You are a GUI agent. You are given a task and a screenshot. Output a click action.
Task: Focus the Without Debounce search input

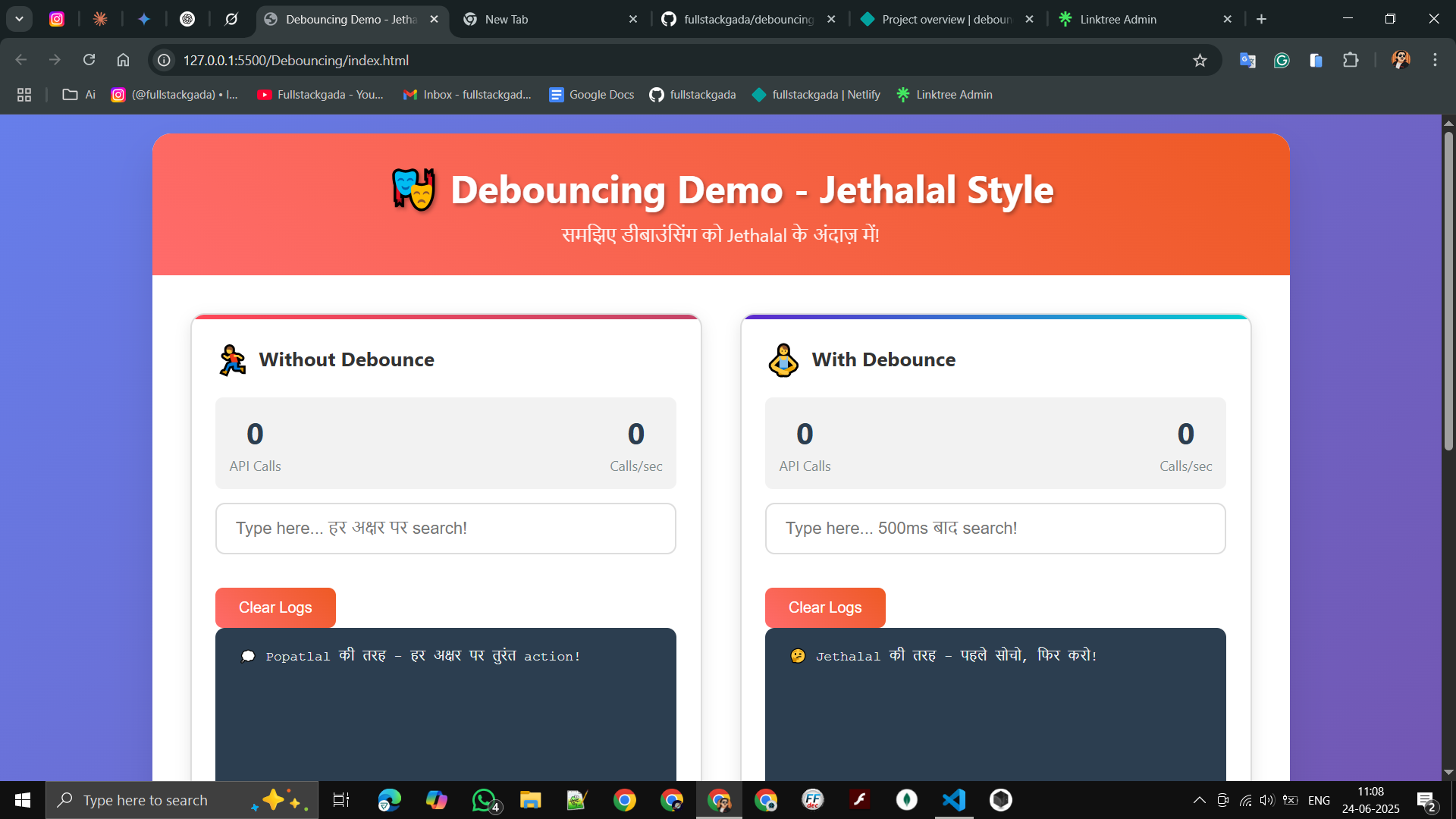(x=446, y=529)
